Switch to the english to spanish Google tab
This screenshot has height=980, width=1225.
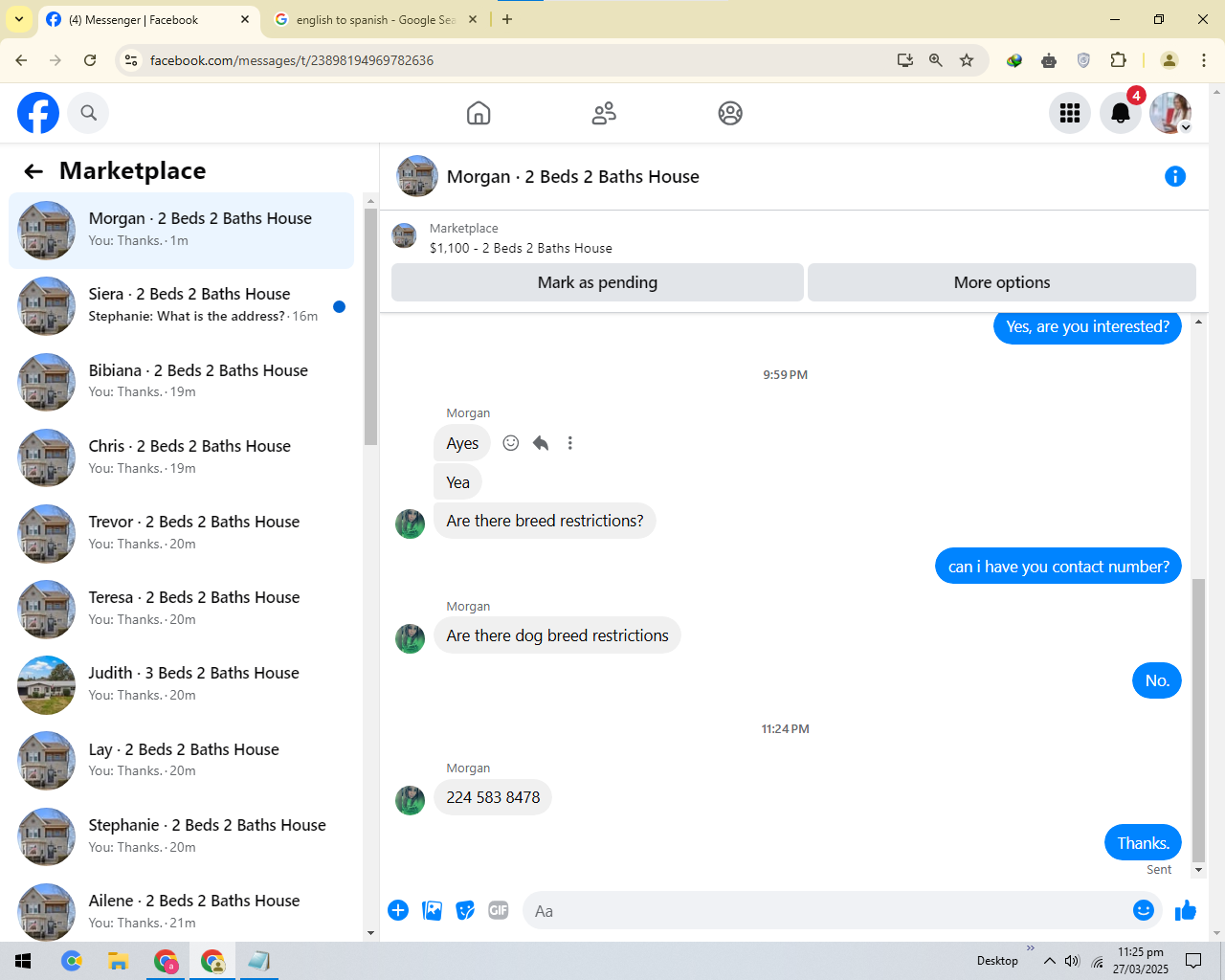click(375, 20)
